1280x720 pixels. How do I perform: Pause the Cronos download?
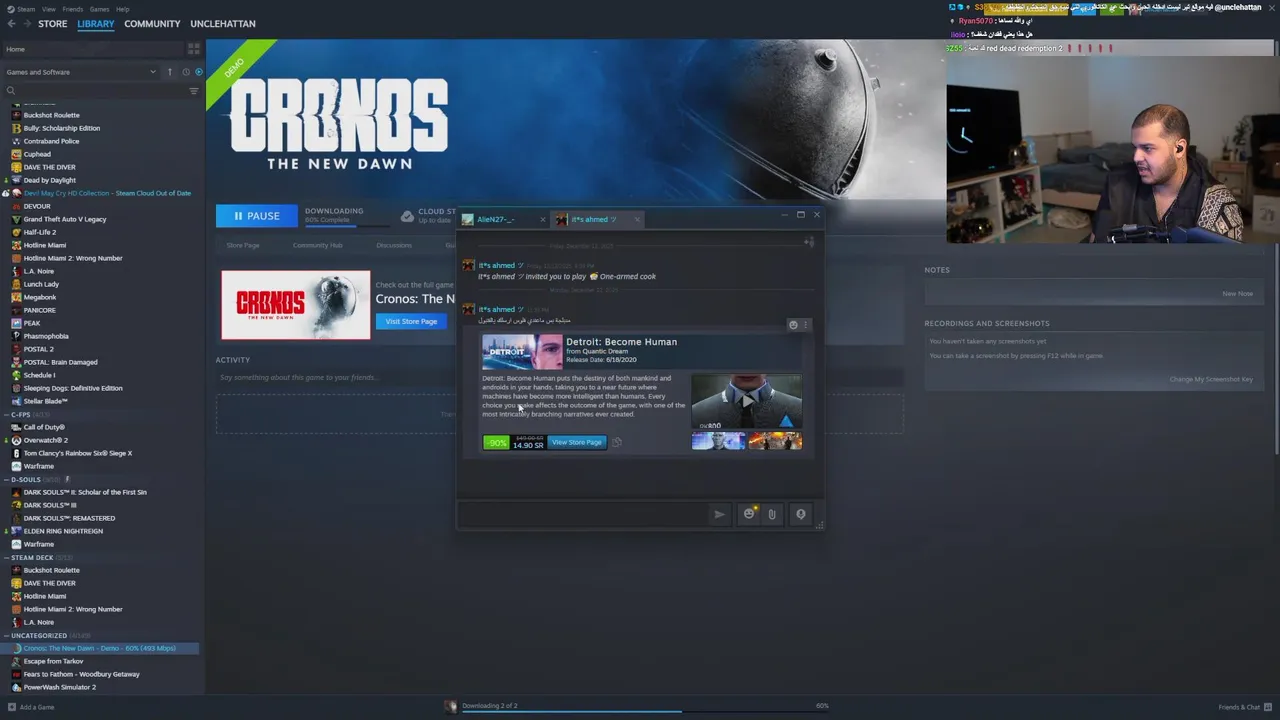point(257,216)
